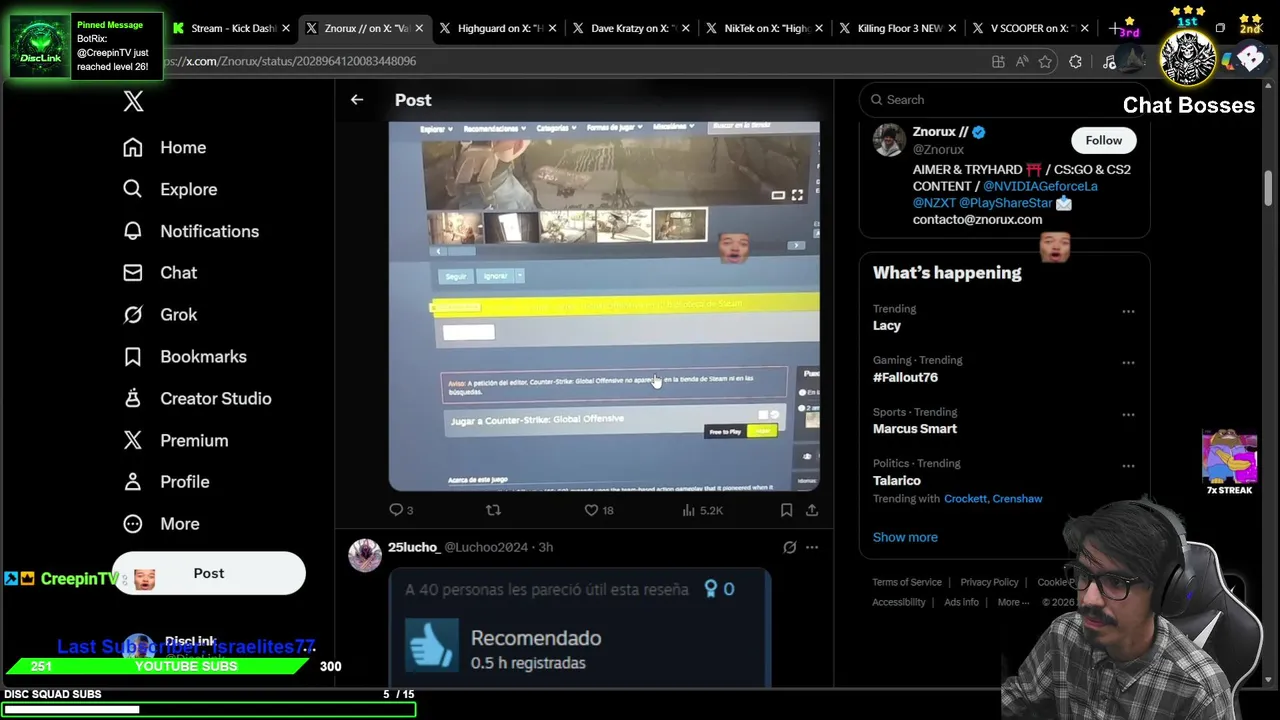The height and width of the screenshot is (720, 1280).
Task: Open the Talarico trending topic
Action: (x=897, y=480)
